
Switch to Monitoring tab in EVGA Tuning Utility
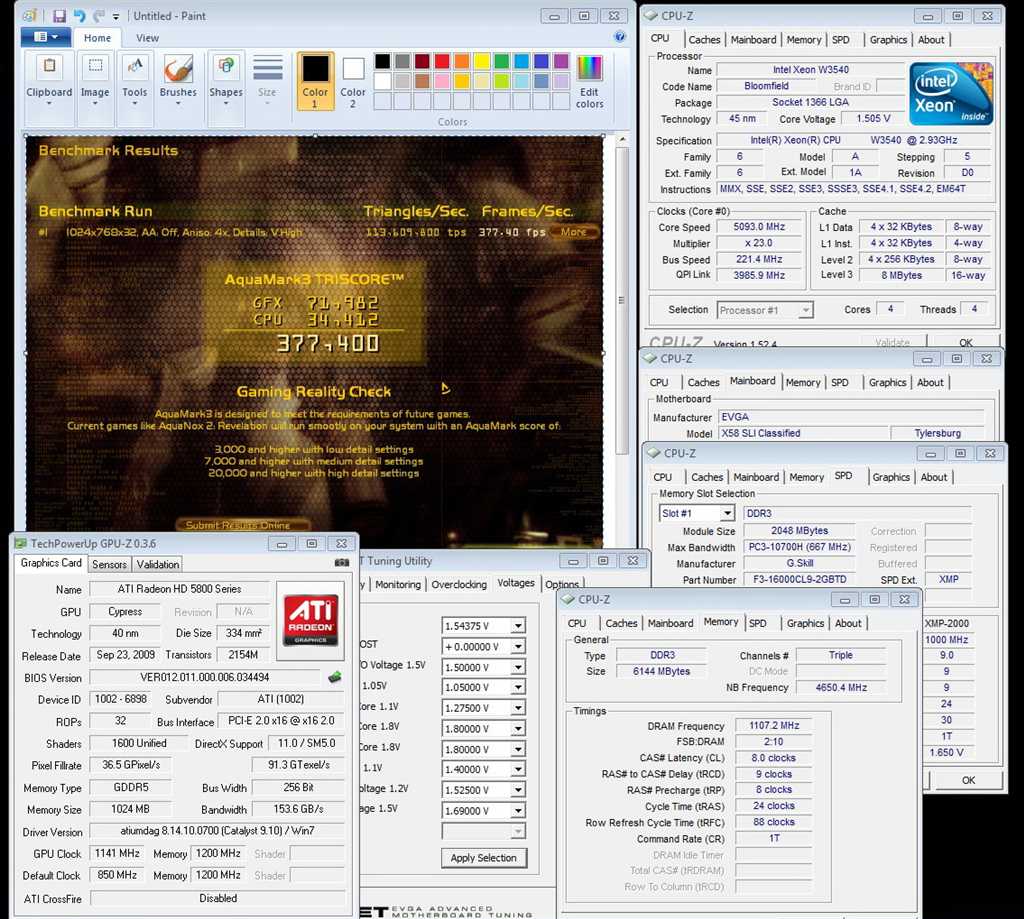pos(398,585)
